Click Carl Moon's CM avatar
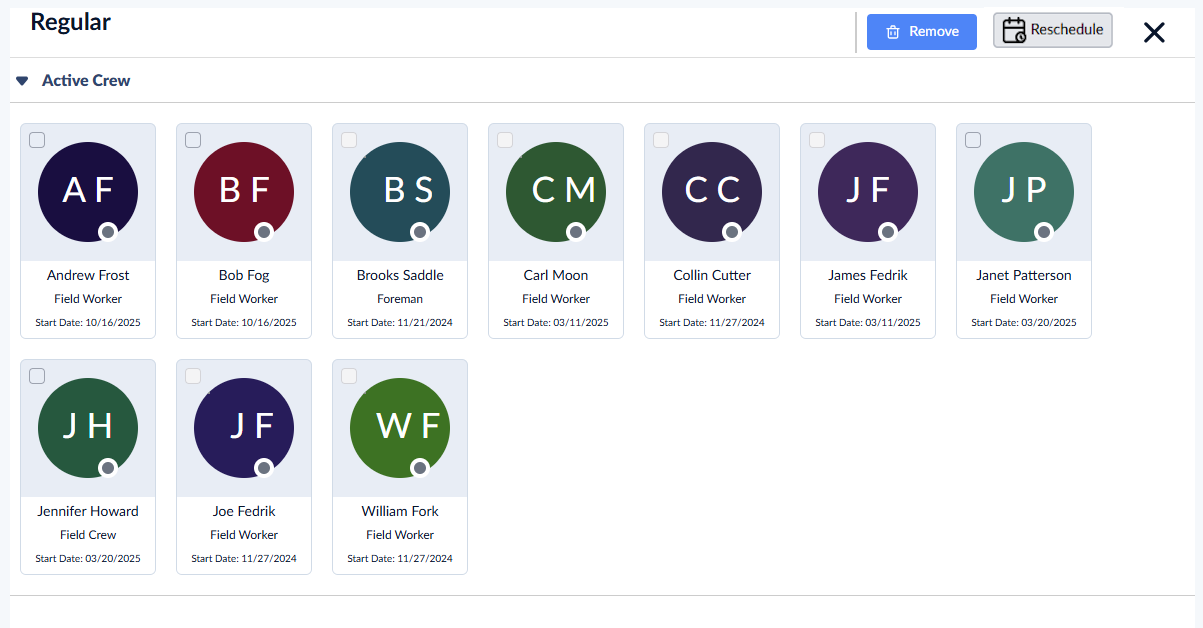This screenshot has height=628, width=1203. [556, 191]
